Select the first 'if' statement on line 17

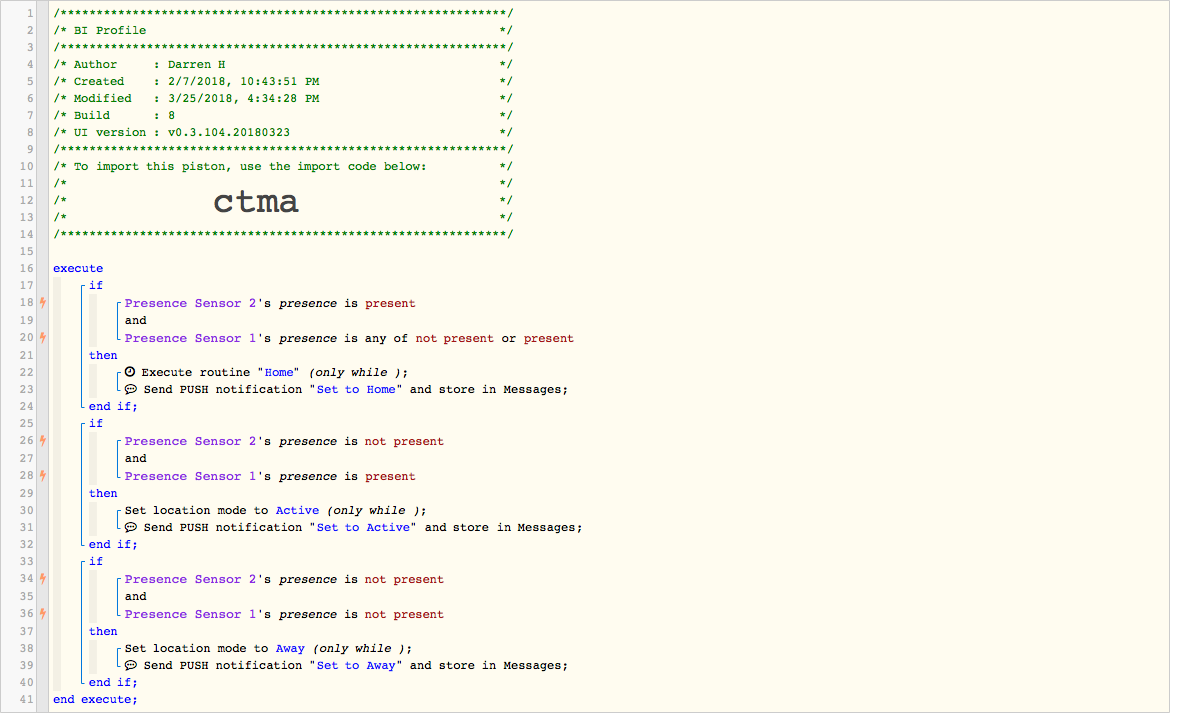[95, 285]
